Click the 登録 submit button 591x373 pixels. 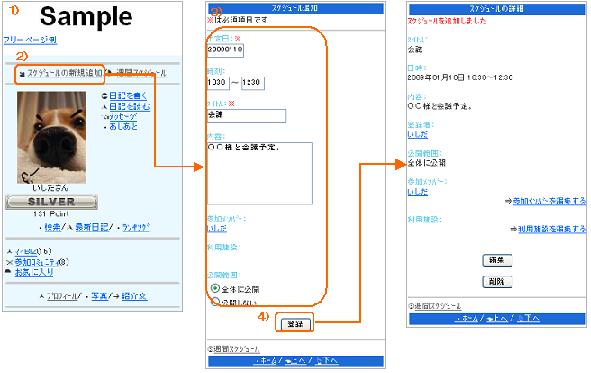tap(295, 324)
